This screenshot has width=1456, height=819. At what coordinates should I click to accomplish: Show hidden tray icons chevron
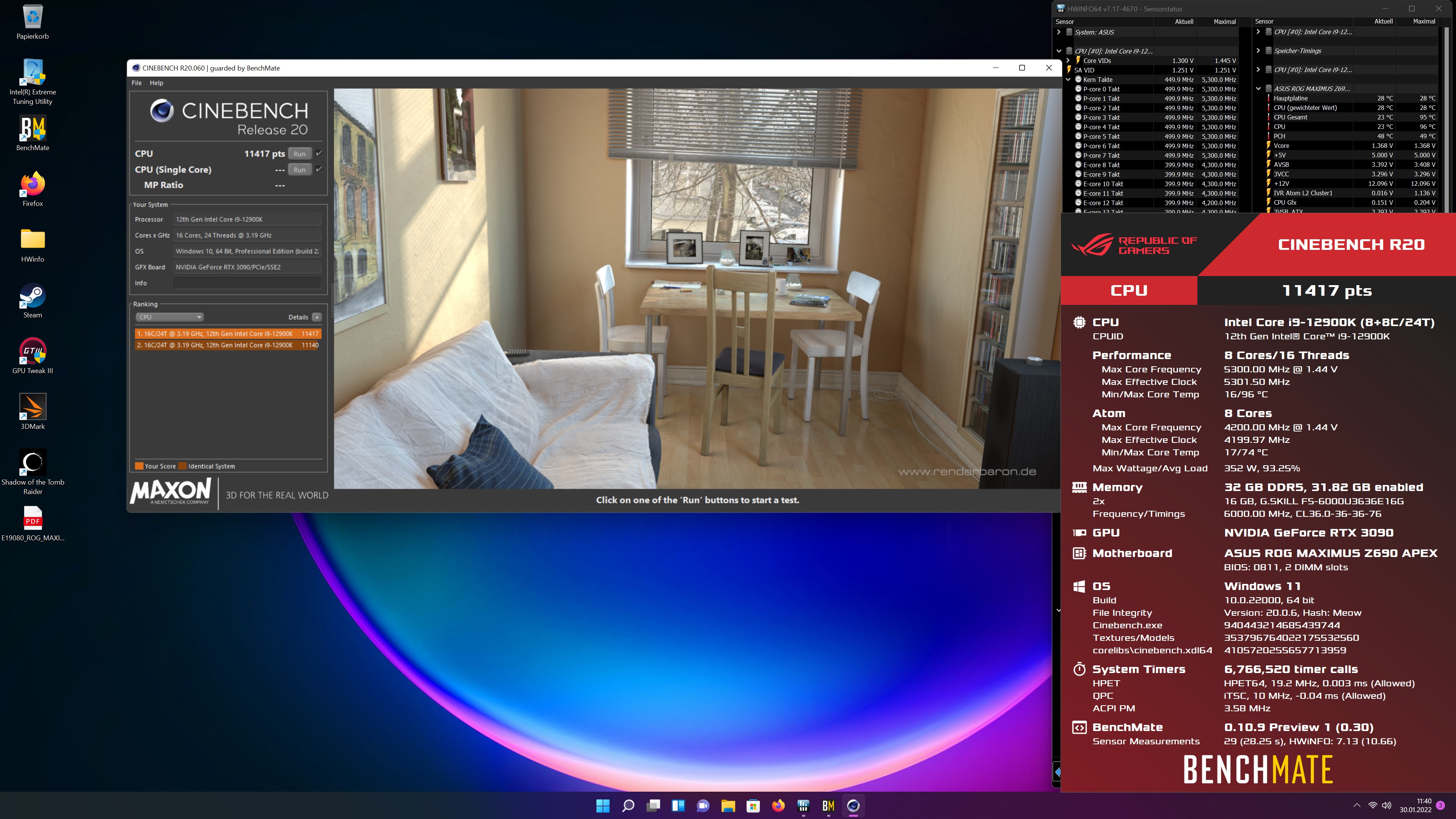click(1357, 805)
